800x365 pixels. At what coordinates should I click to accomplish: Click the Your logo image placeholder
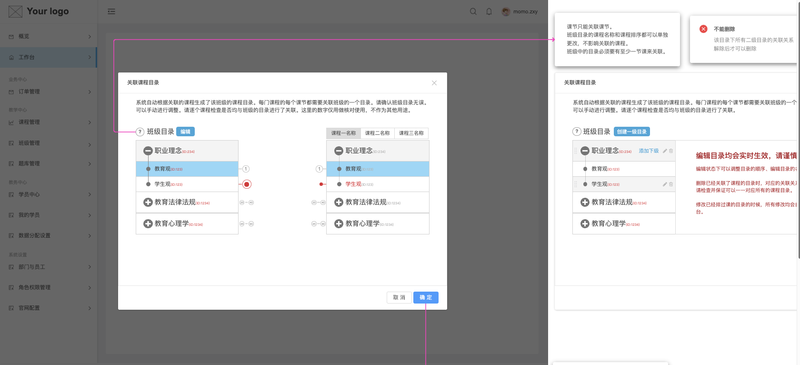(16, 11)
